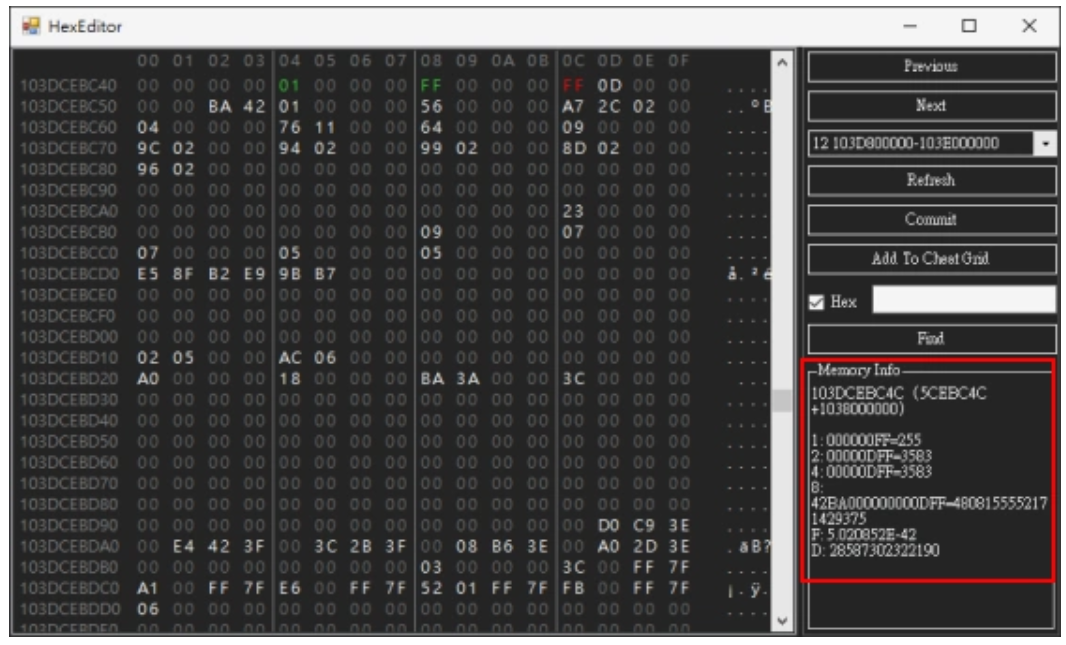Focus the search input field next to Hex
The width and height of the screenshot is (1066, 645).
click(963, 299)
